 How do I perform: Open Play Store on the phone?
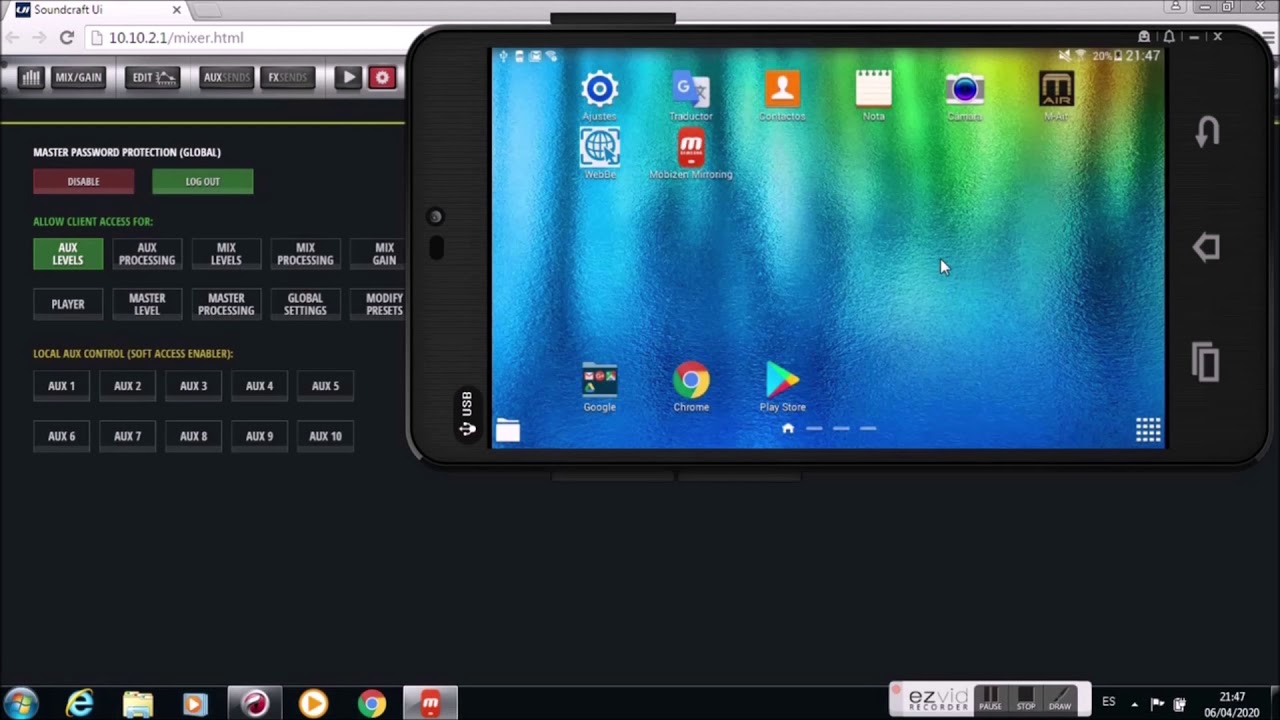[x=782, y=388]
